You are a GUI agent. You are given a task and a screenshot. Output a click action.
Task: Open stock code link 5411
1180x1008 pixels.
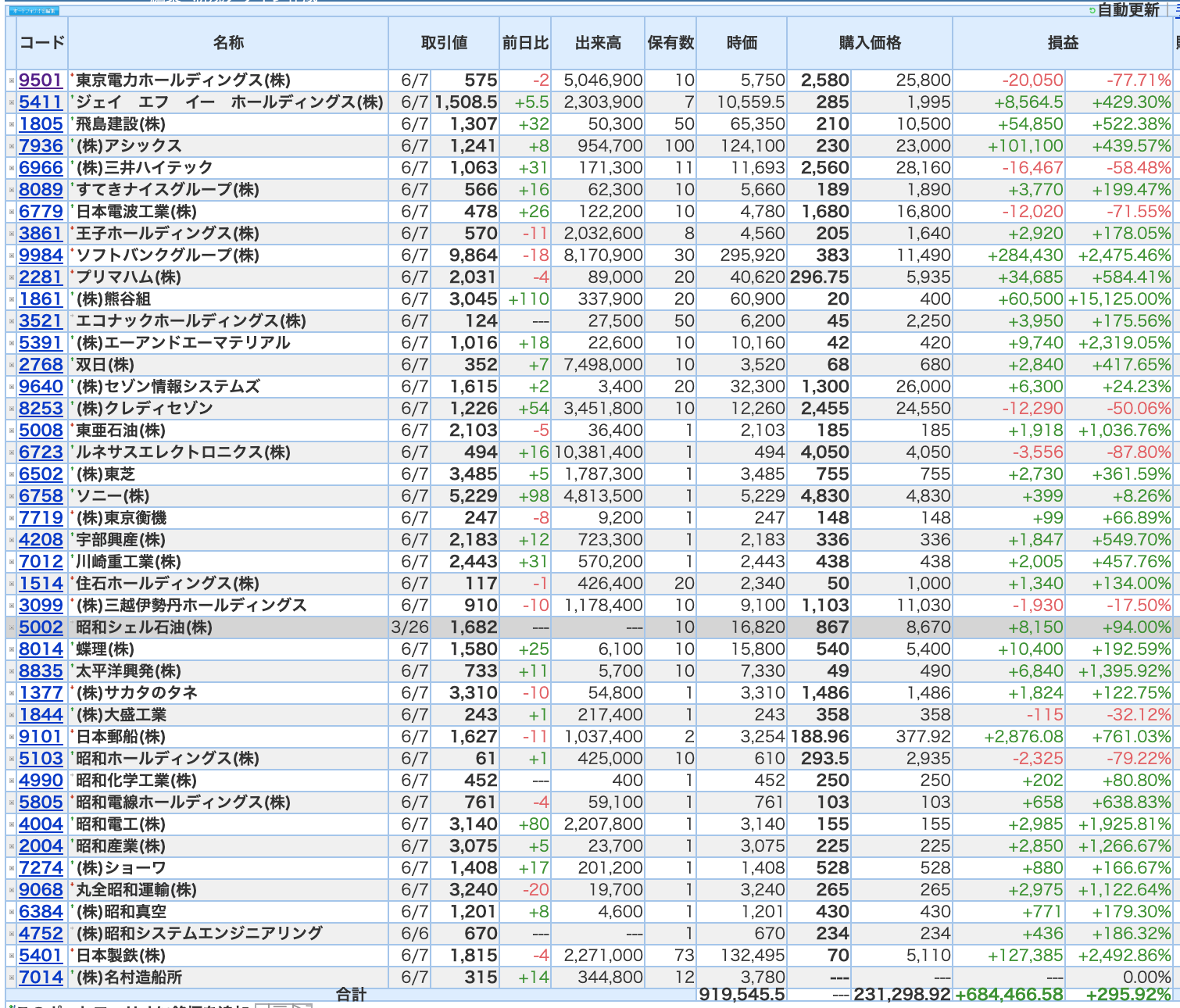(41, 102)
